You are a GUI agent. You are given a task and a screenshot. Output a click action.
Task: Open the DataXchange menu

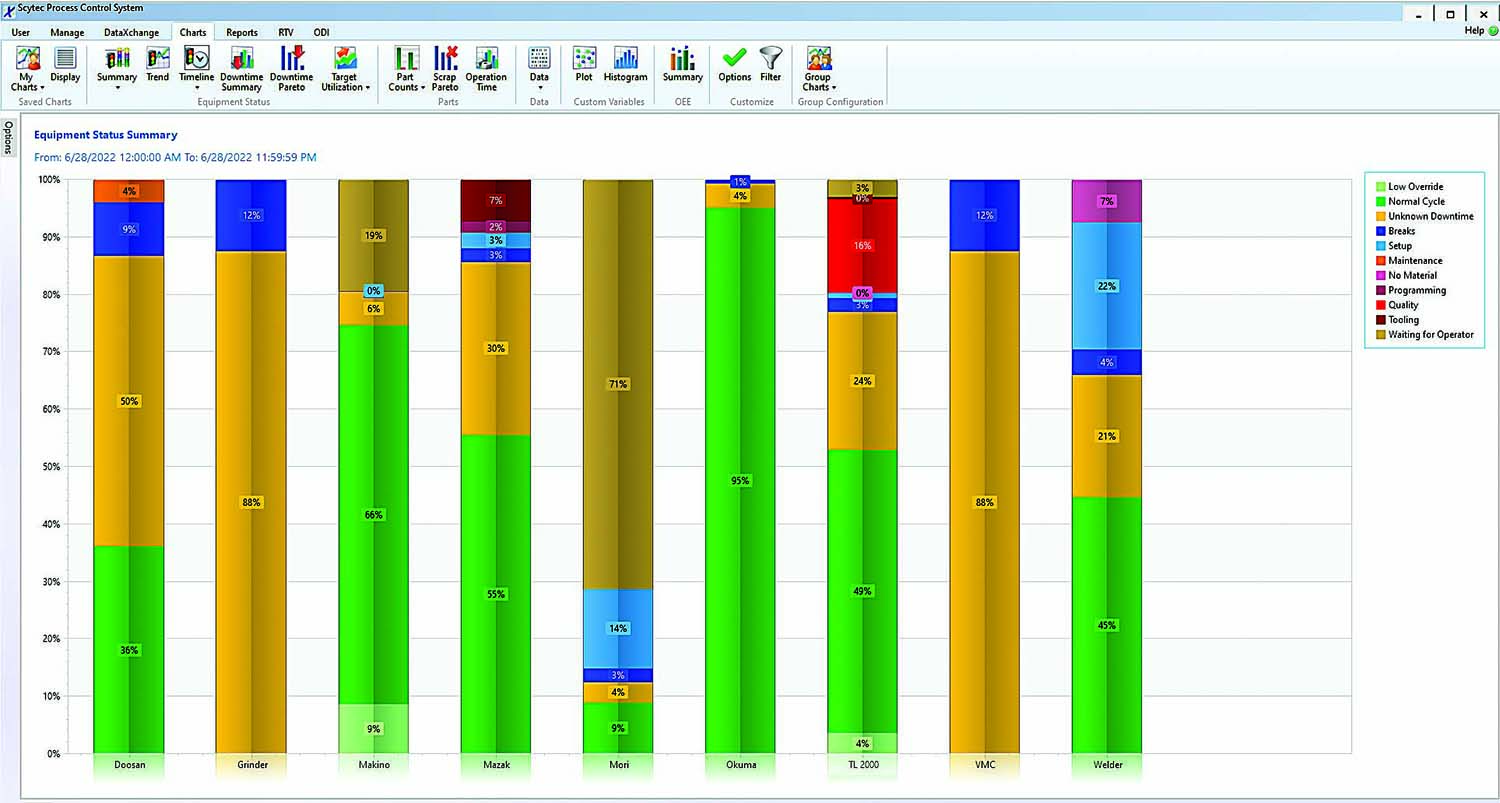click(x=131, y=32)
